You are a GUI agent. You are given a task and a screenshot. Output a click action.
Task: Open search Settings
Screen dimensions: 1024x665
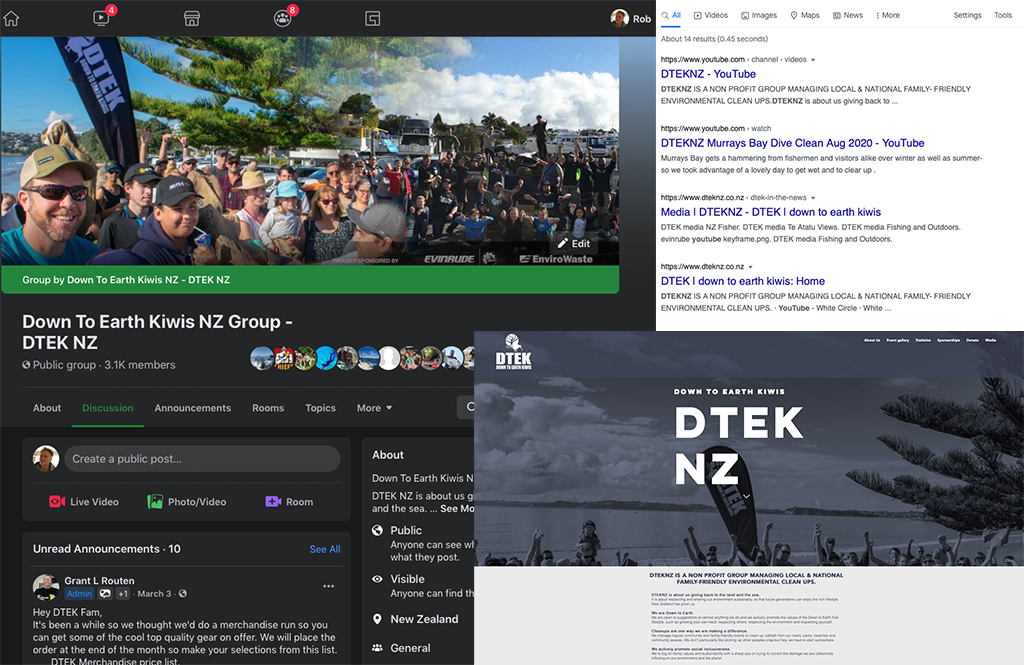[x=967, y=15]
